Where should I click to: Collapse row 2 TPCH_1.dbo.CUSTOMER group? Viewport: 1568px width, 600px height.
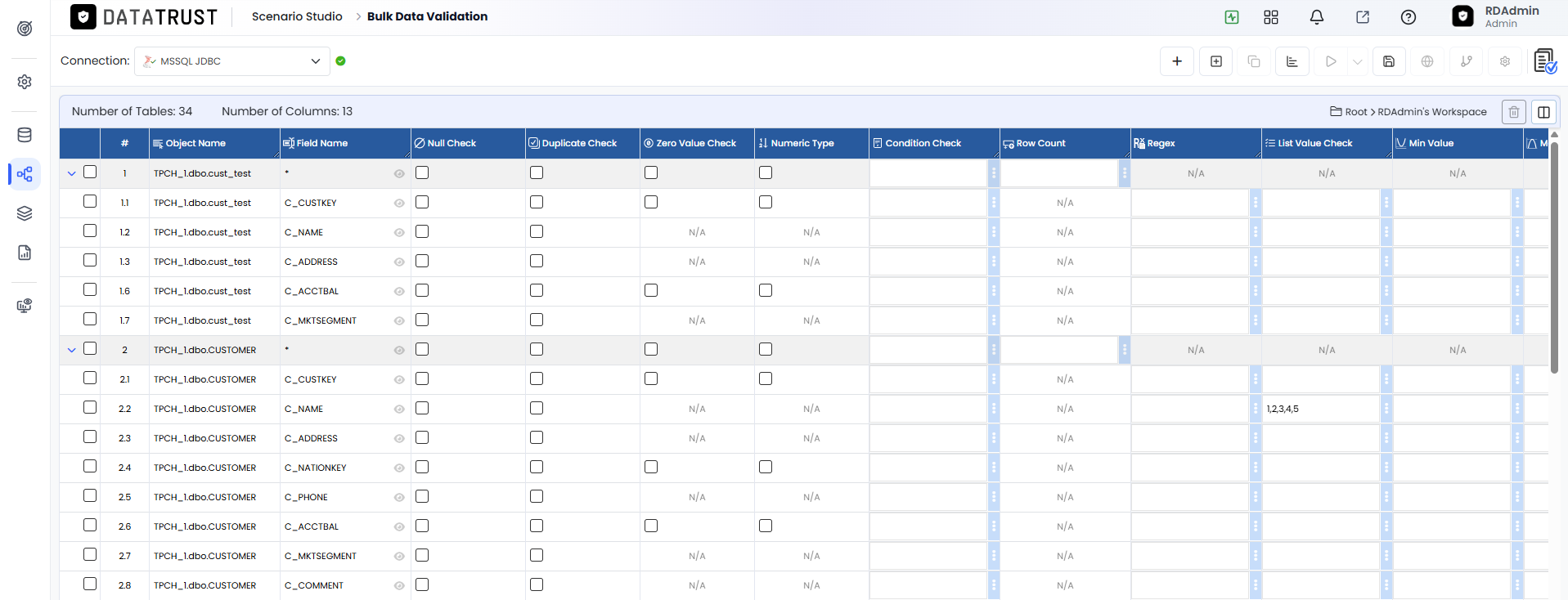pyautogui.click(x=72, y=350)
